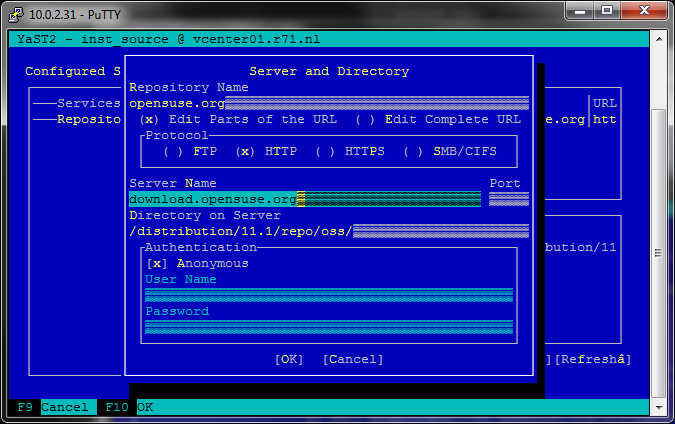Click the F10 OK function key label
Viewport: 675px width, 424px height.
point(129,407)
